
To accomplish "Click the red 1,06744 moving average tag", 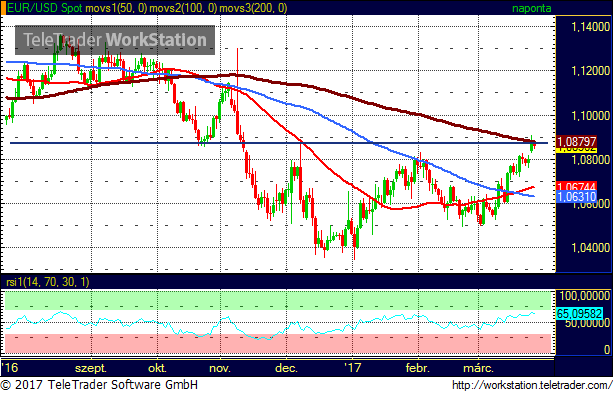I will tap(576, 187).
